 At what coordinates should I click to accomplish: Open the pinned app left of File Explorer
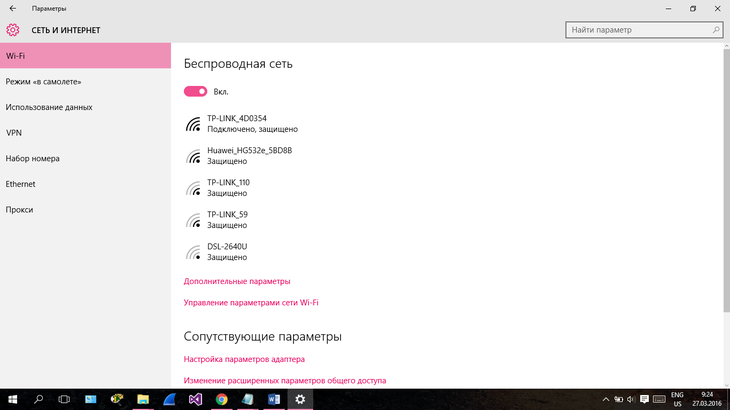tap(116, 399)
